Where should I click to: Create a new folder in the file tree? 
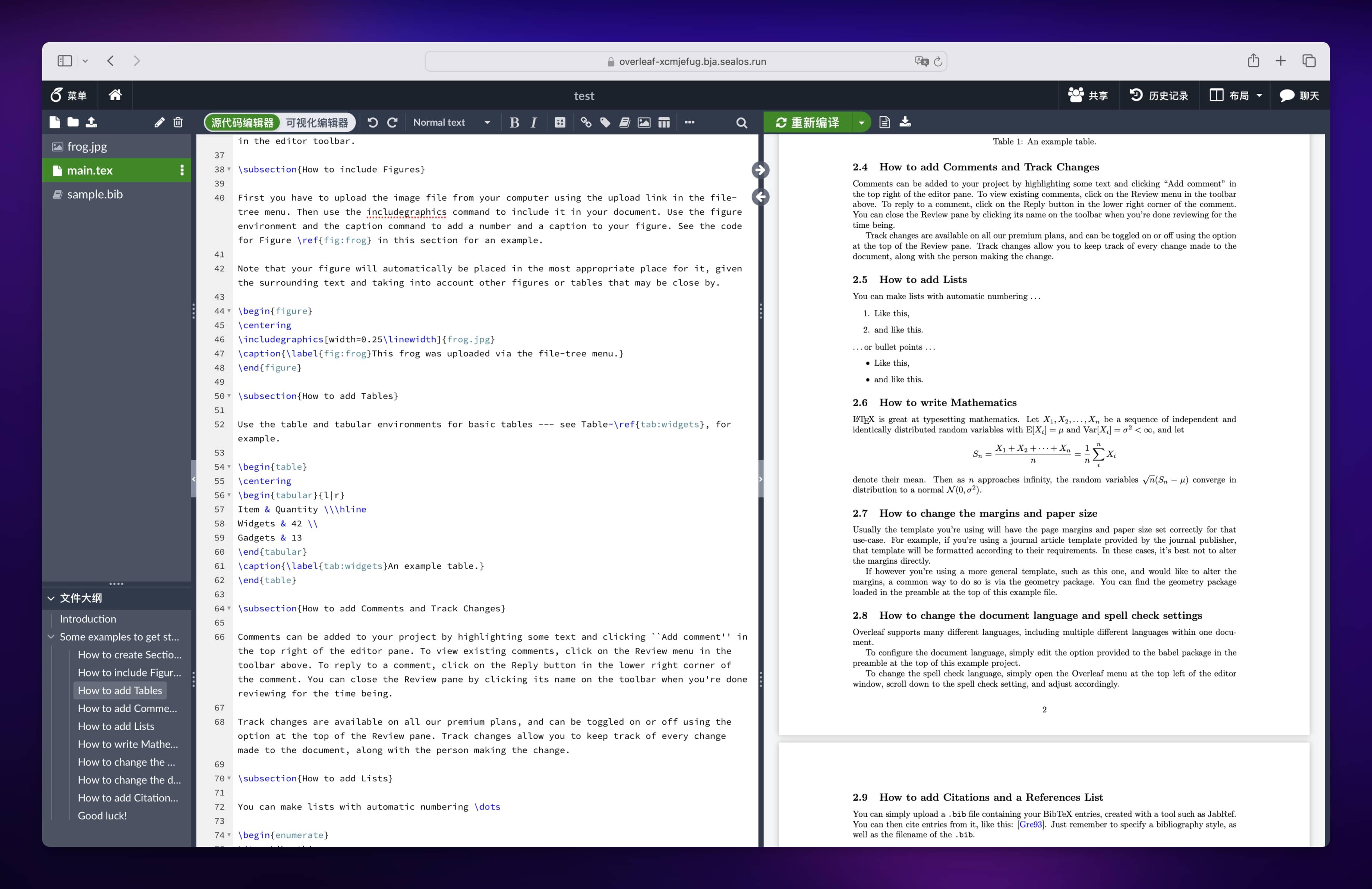[73, 122]
